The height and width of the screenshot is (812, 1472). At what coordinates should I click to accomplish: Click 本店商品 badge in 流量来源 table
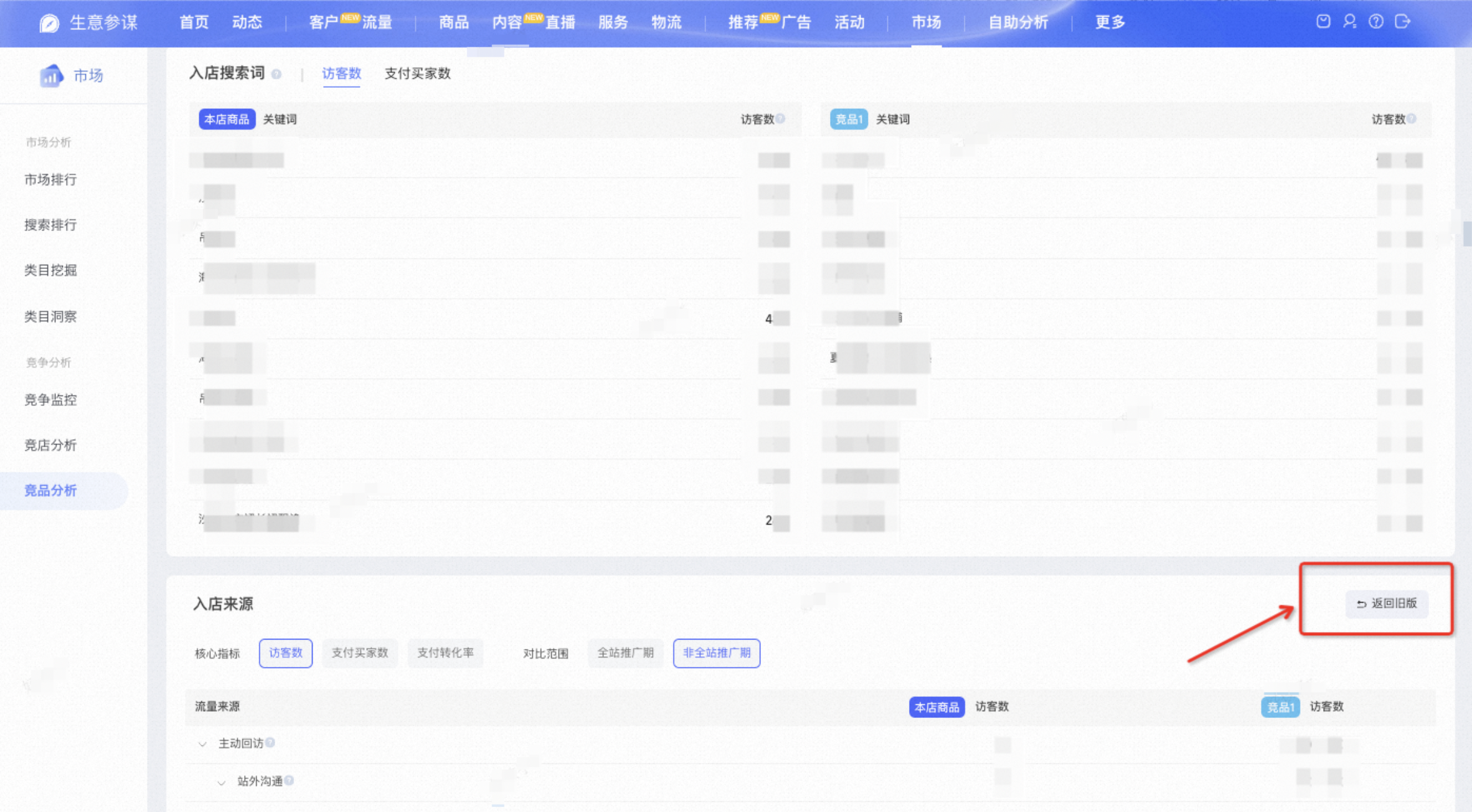click(x=937, y=707)
